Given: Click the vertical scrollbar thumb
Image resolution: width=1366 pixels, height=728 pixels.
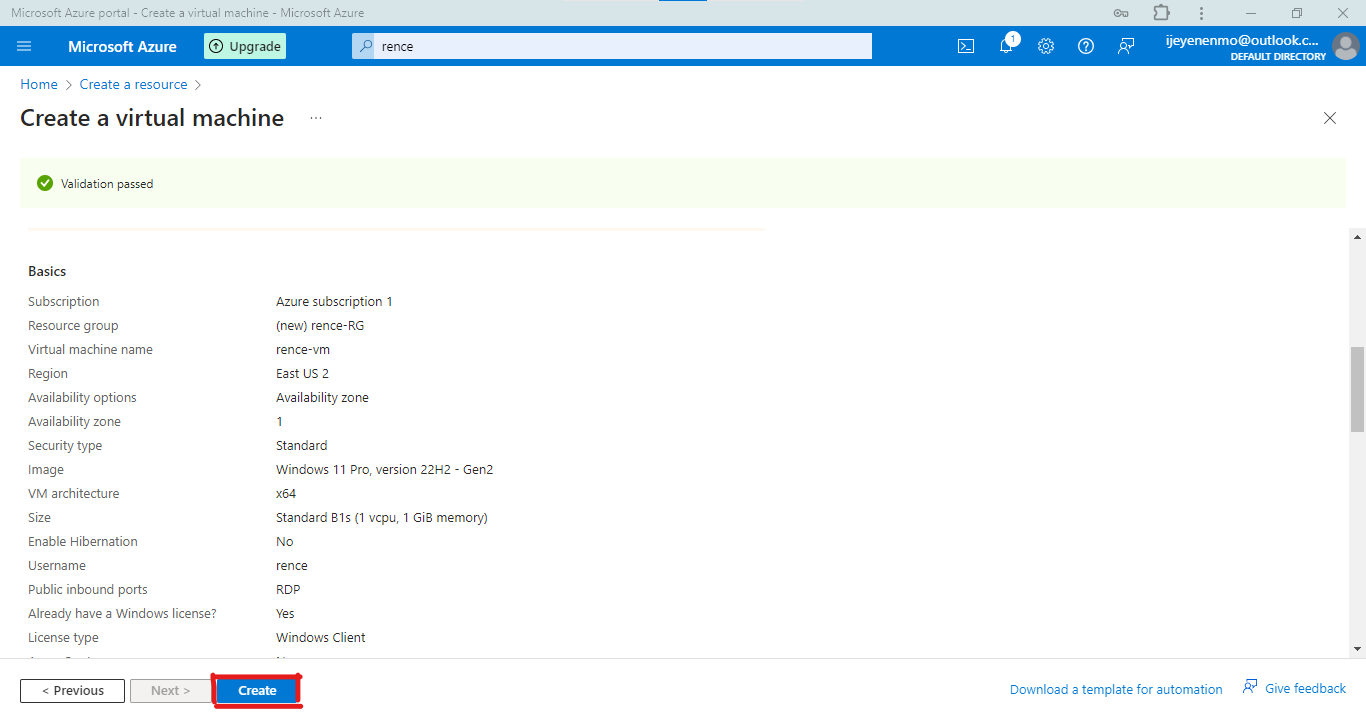Looking at the screenshot, I should 1357,389.
